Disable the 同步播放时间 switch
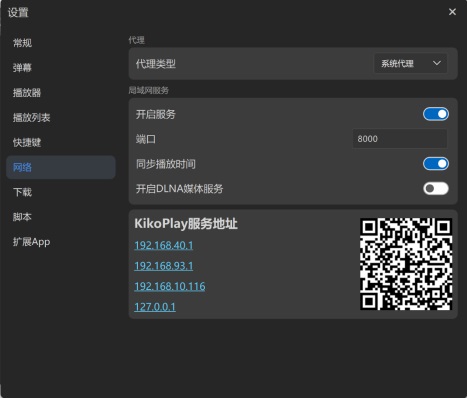The image size is (467, 398). point(436,164)
